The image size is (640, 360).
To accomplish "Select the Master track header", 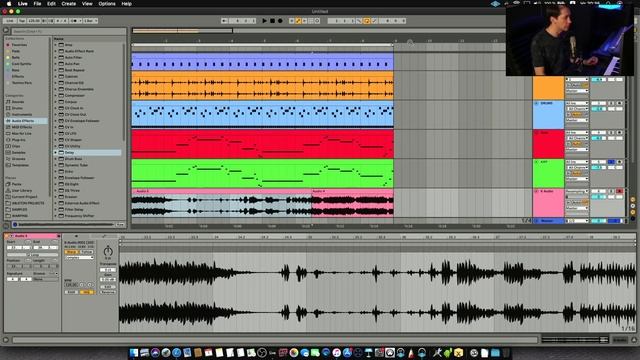I will [x=548, y=221].
